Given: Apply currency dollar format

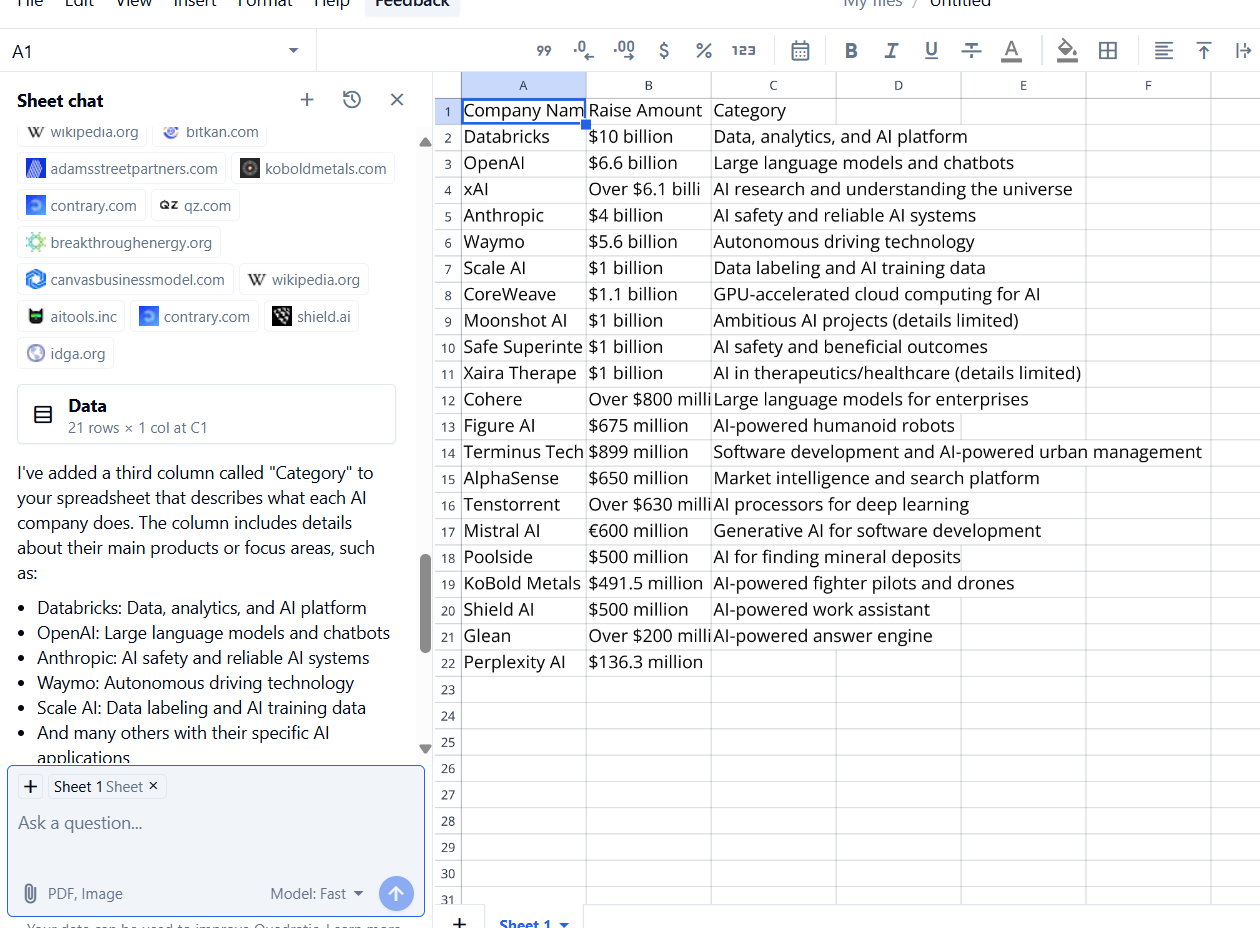Looking at the screenshot, I should 664,51.
